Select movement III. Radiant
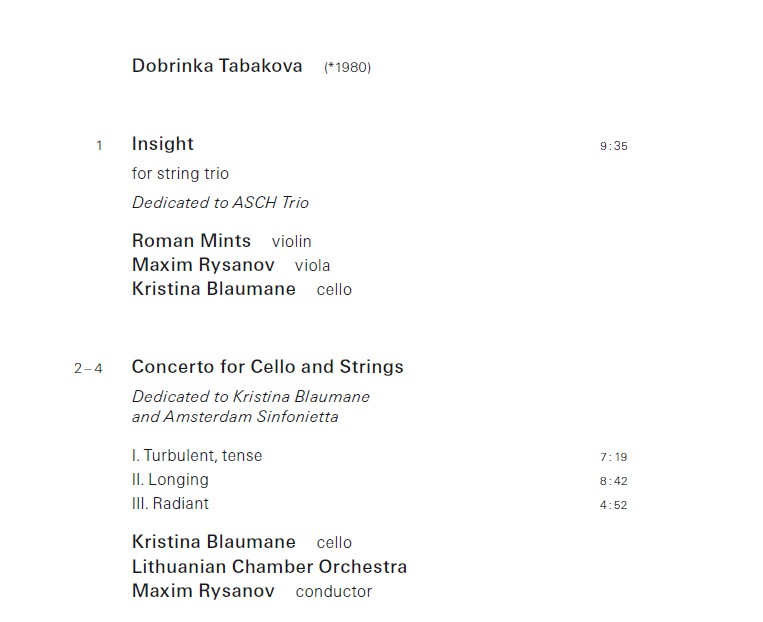This screenshot has height=622, width=763. point(170,504)
